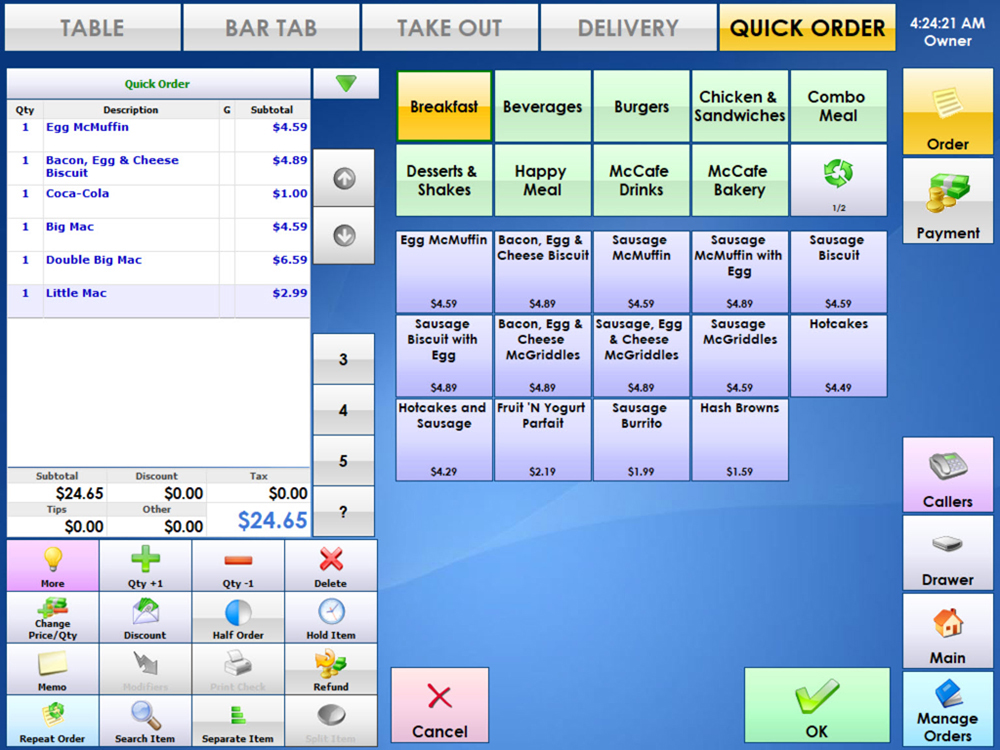Add Hash Browns to order
Image resolution: width=1000 pixels, height=750 pixels.
(x=740, y=440)
